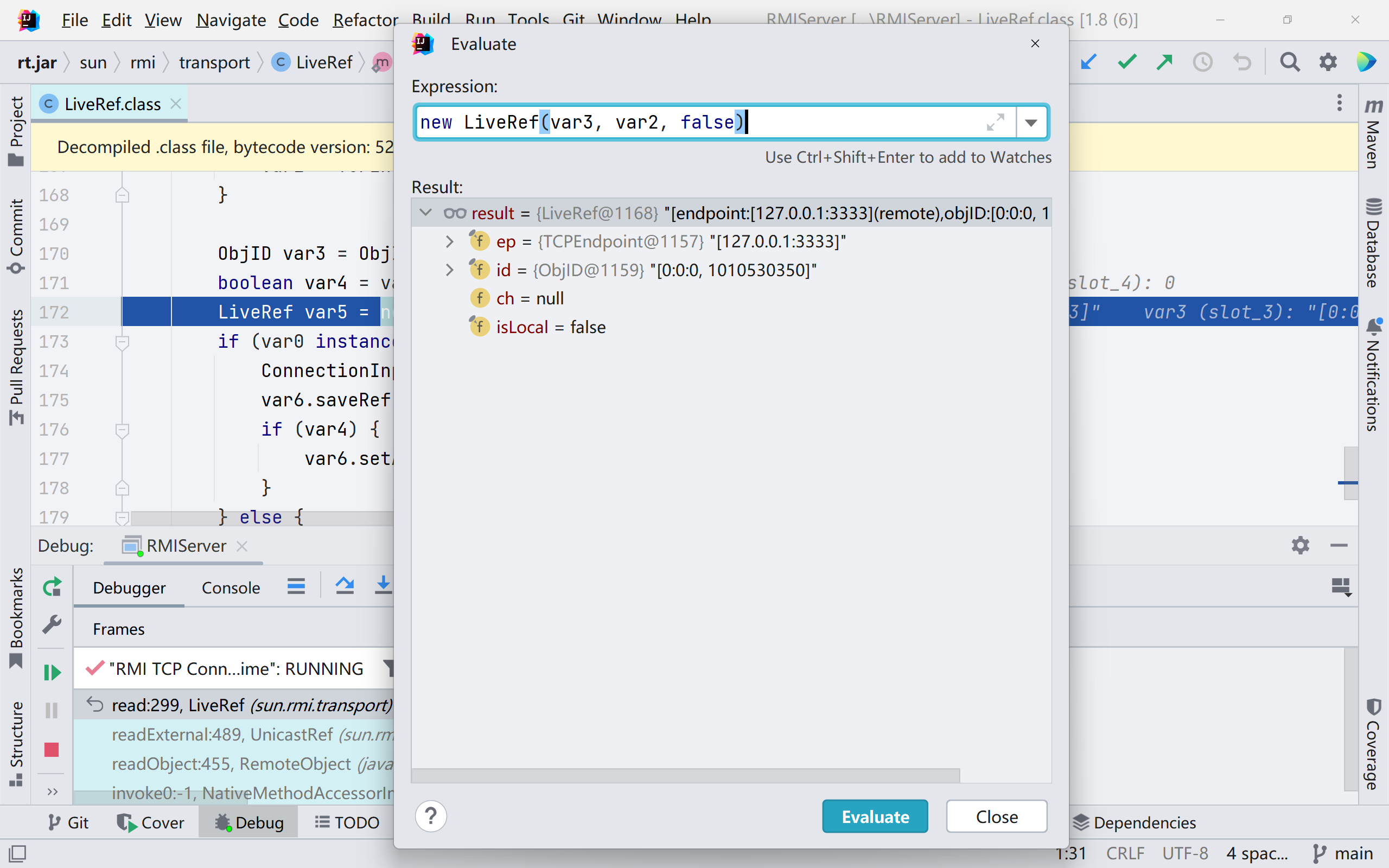The image size is (1389, 868).
Task: Expand the id ObjID node
Action: (450, 270)
